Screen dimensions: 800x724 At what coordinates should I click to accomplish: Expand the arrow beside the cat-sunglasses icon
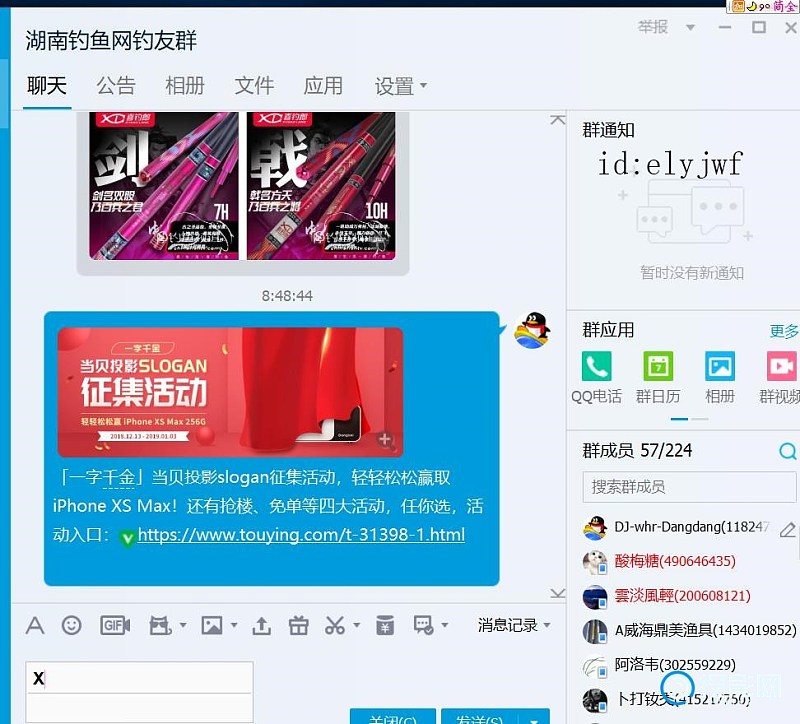(183, 625)
